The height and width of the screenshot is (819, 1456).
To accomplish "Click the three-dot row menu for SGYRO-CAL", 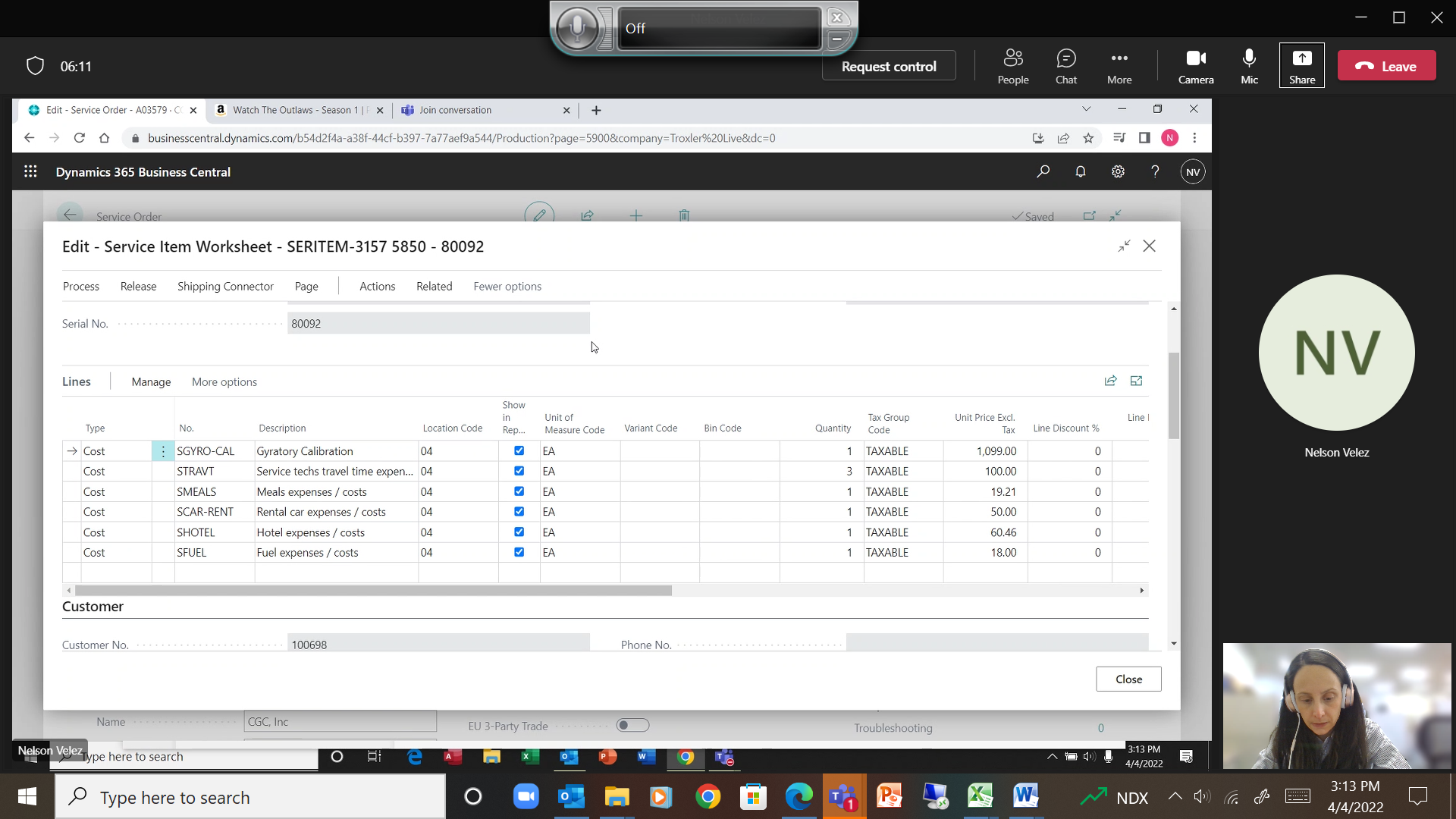I will pyautogui.click(x=163, y=451).
